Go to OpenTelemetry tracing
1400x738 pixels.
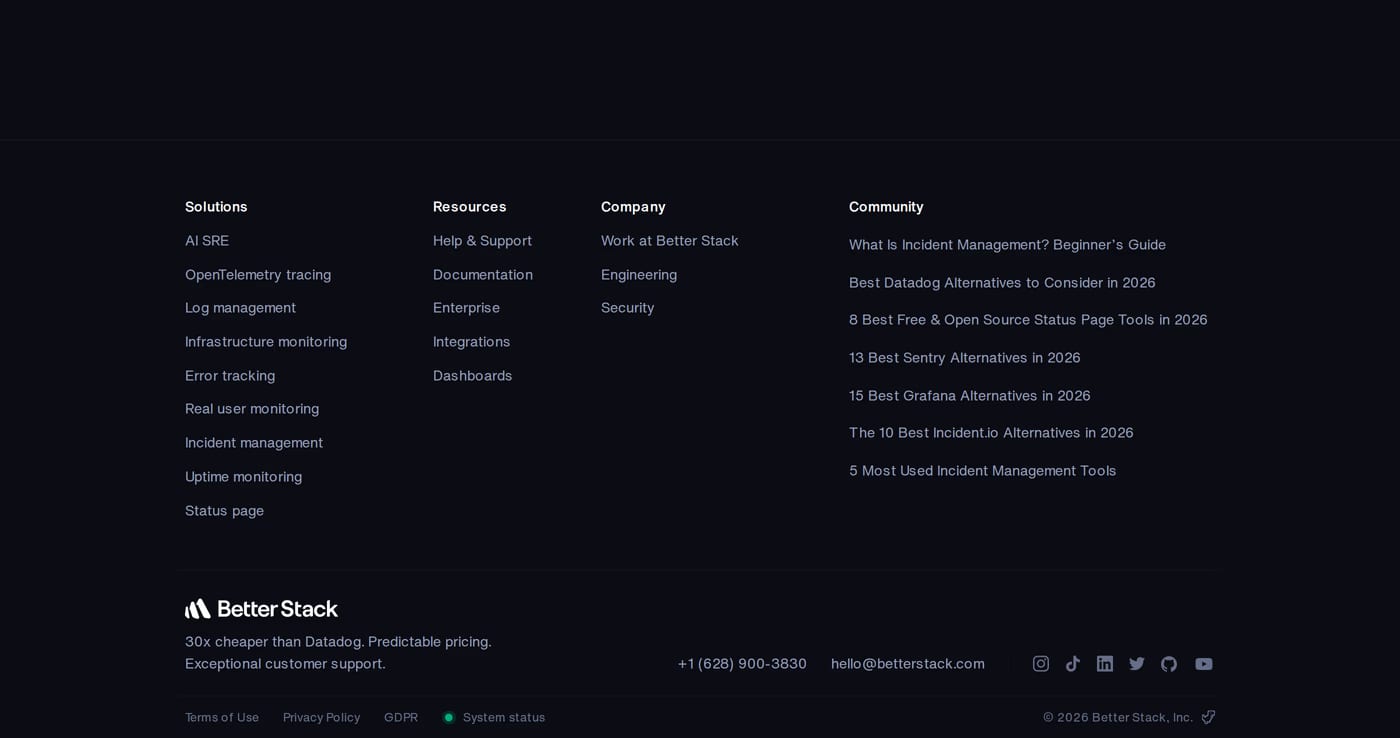258,275
